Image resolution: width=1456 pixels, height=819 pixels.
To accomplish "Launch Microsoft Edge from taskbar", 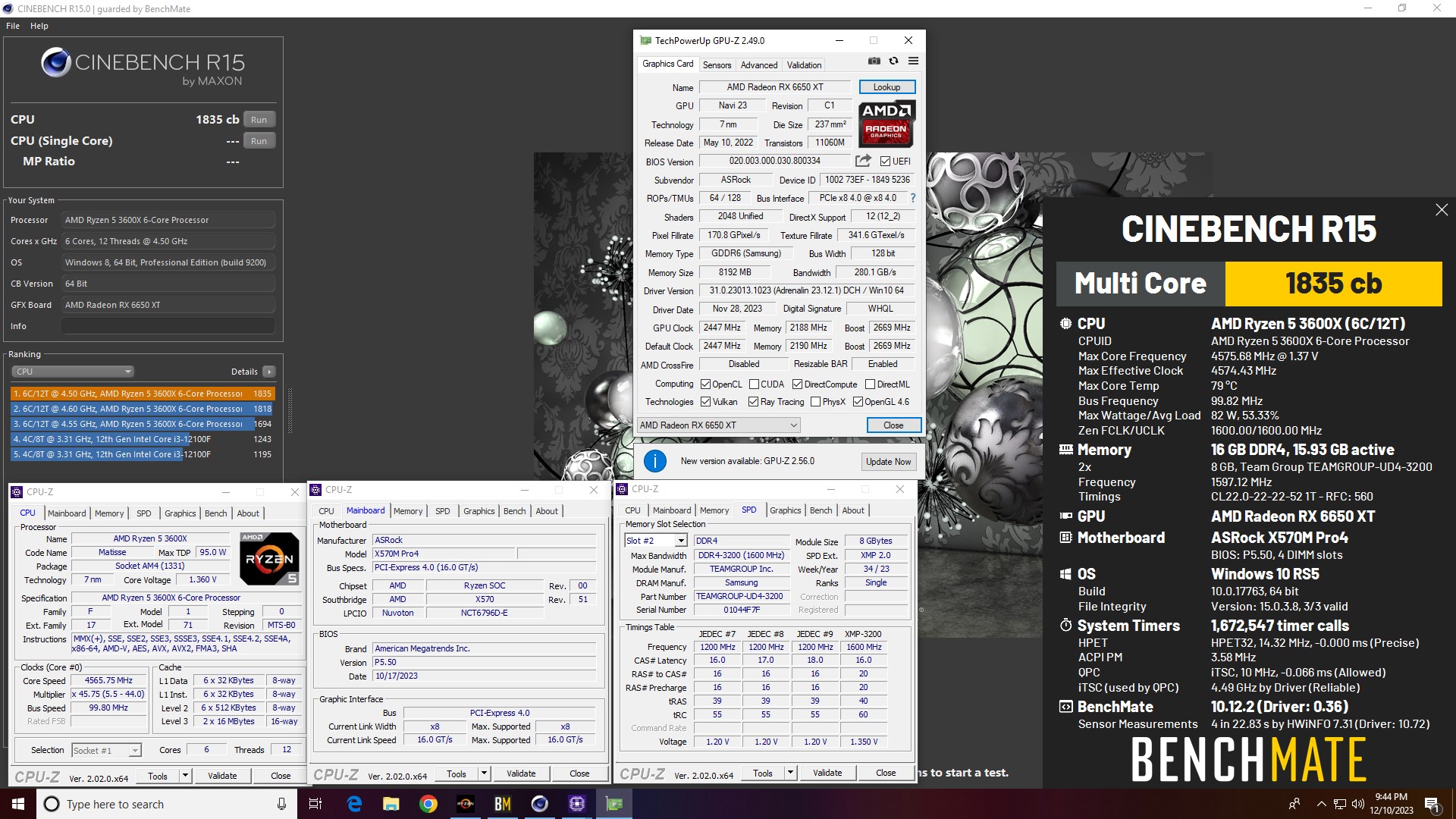I will [x=354, y=804].
